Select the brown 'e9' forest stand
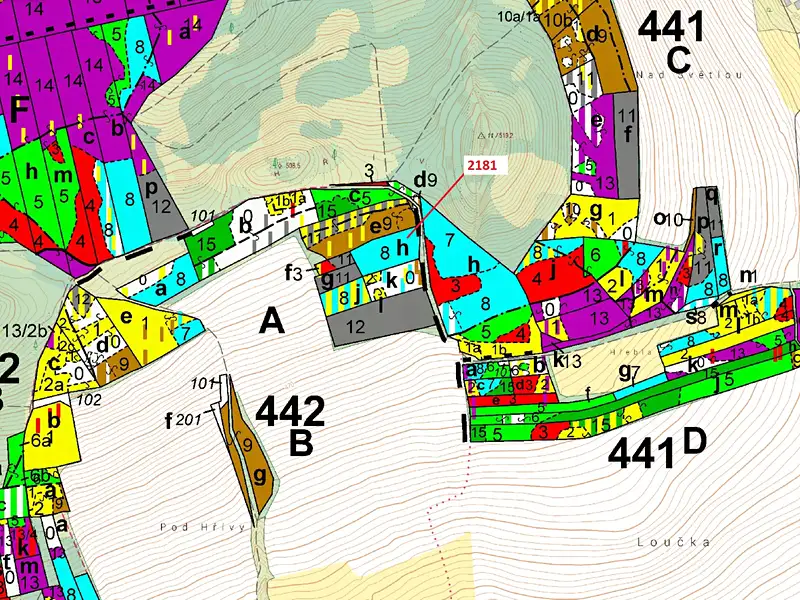The image size is (800, 600). (375, 231)
